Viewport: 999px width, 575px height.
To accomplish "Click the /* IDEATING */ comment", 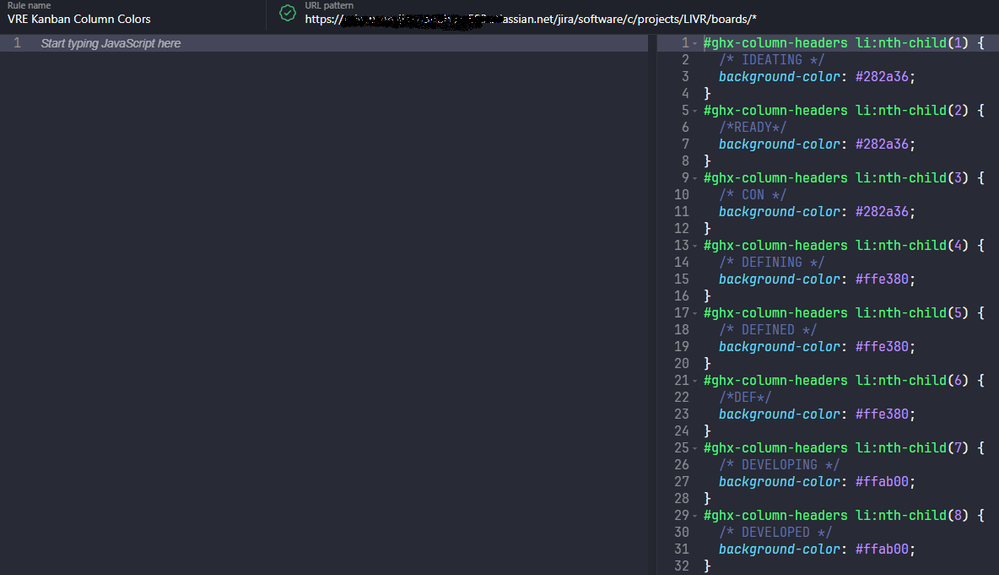I will click(x=772, y=60).
